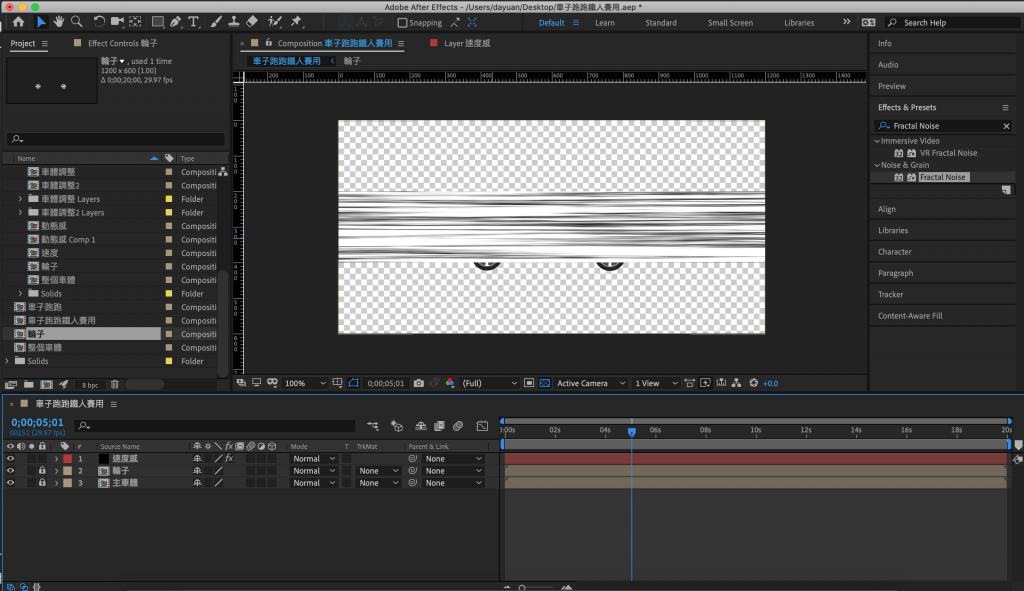Apply the Fractal Noise effect preset
This screenshot has width=1024, height=591.
[x=943, y=177]
